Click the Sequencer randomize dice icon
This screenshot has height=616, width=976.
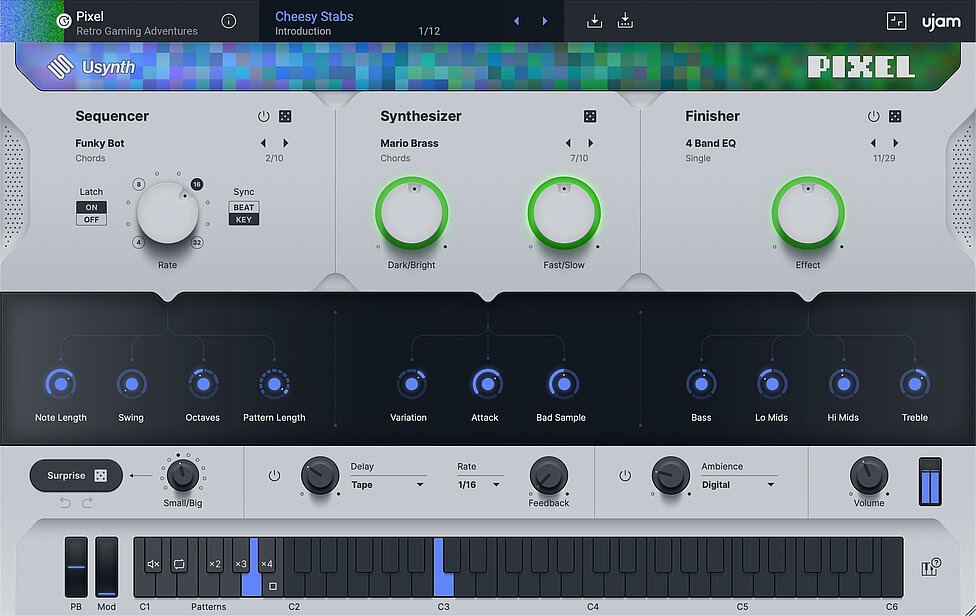pos(285,117)
